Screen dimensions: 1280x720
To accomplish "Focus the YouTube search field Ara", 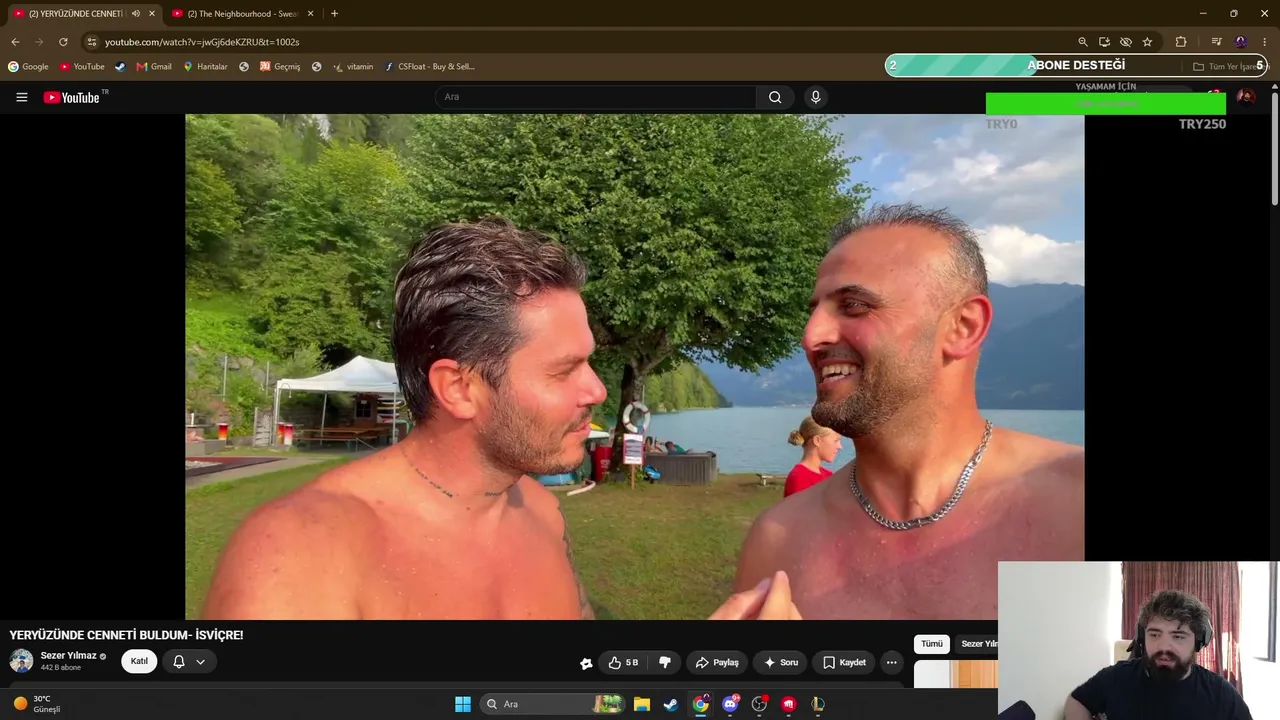I will click(595, 97).
